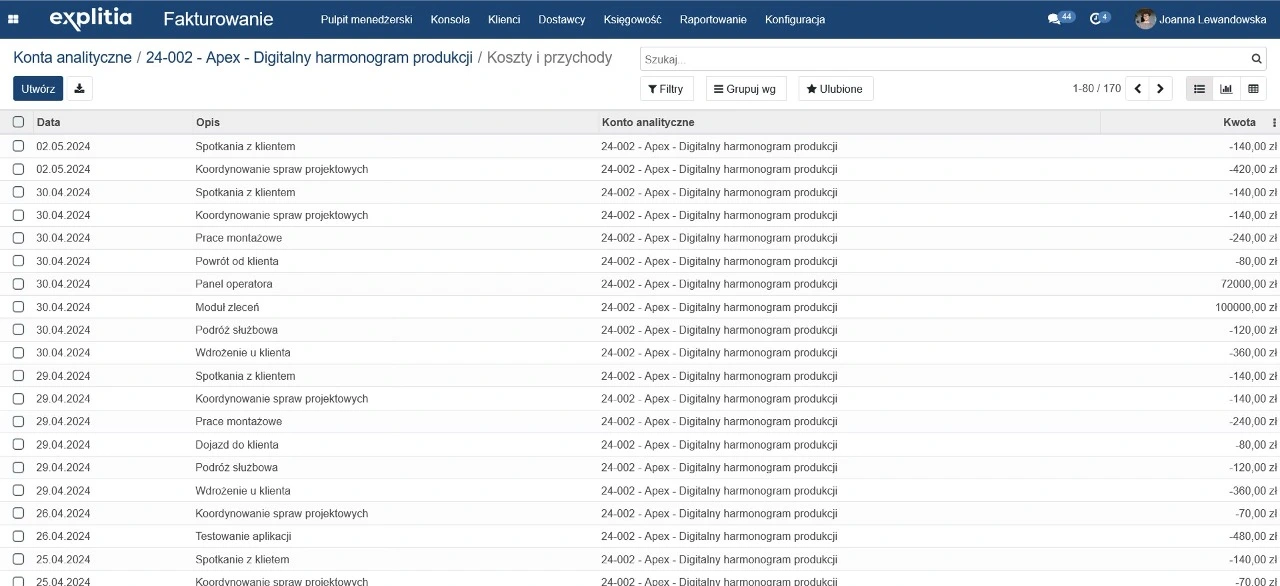Open the Moduł zleceń entry
This screenshot has height=586, width=1280.
[x=227, y=307]
